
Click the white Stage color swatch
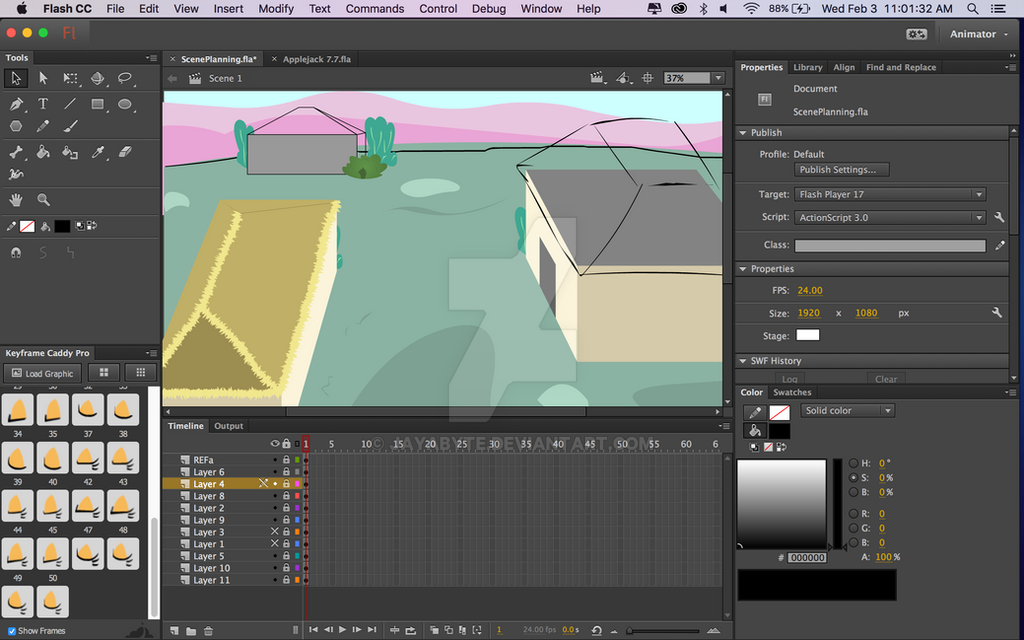[808, 335]
